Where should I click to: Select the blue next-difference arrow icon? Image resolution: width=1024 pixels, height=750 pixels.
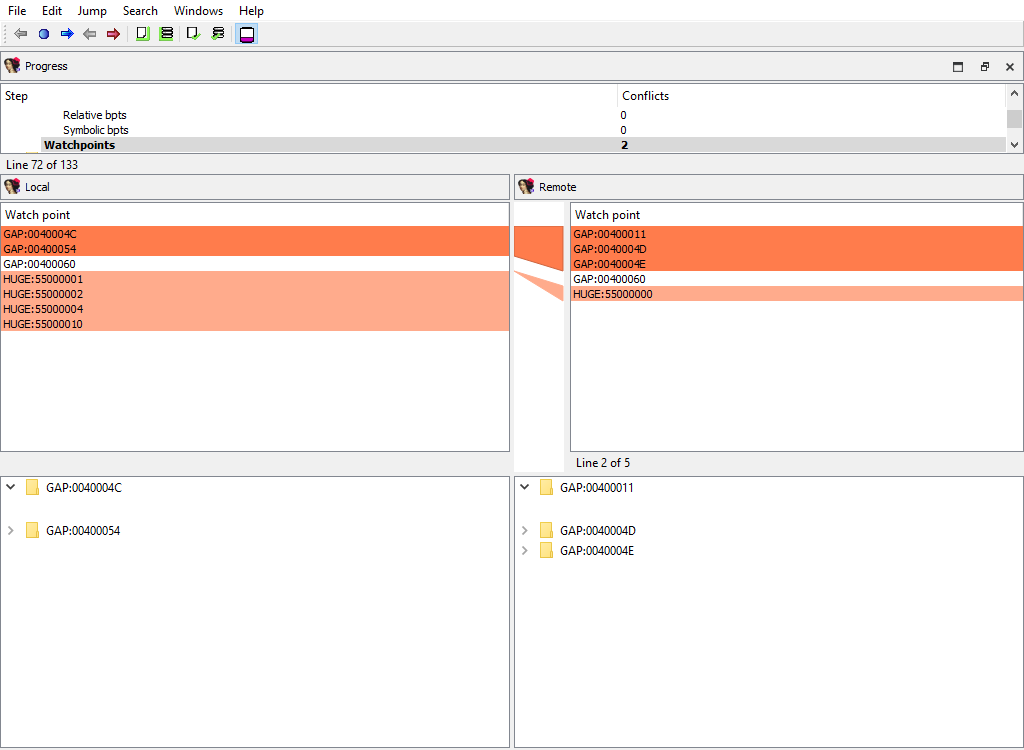pyautogui.click(x=67, y=33)
